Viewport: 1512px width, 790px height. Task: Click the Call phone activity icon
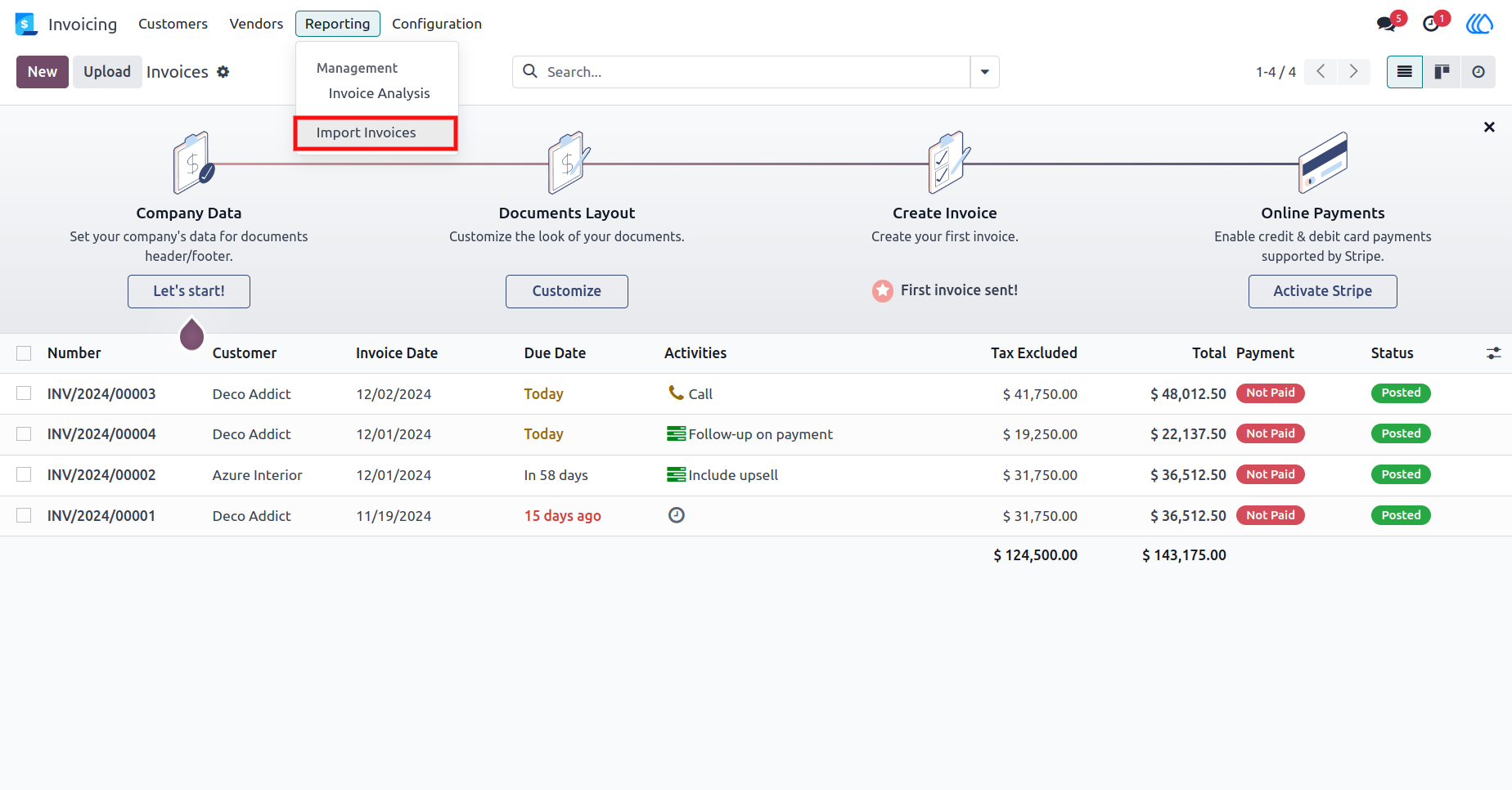676,393
